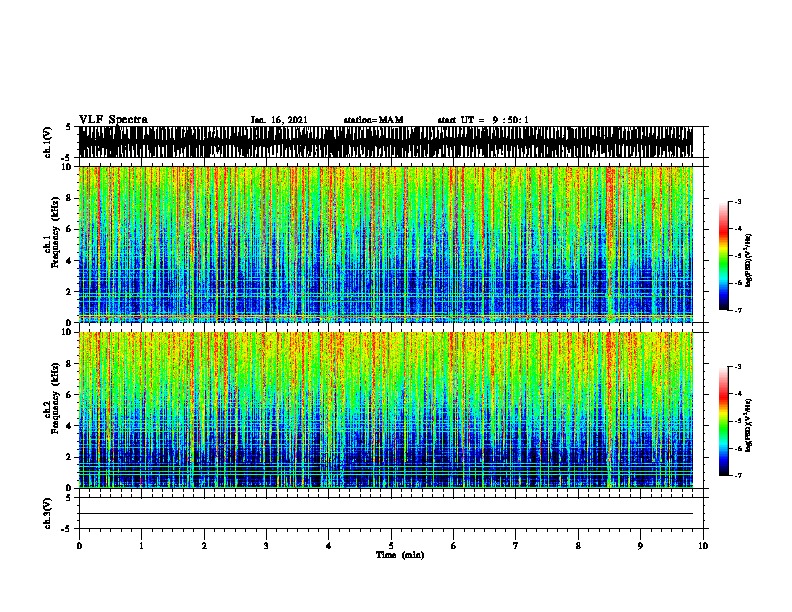Click the "VLF Spectra" plot title
This screenshot has width=792, height=612.
[113, 120]
